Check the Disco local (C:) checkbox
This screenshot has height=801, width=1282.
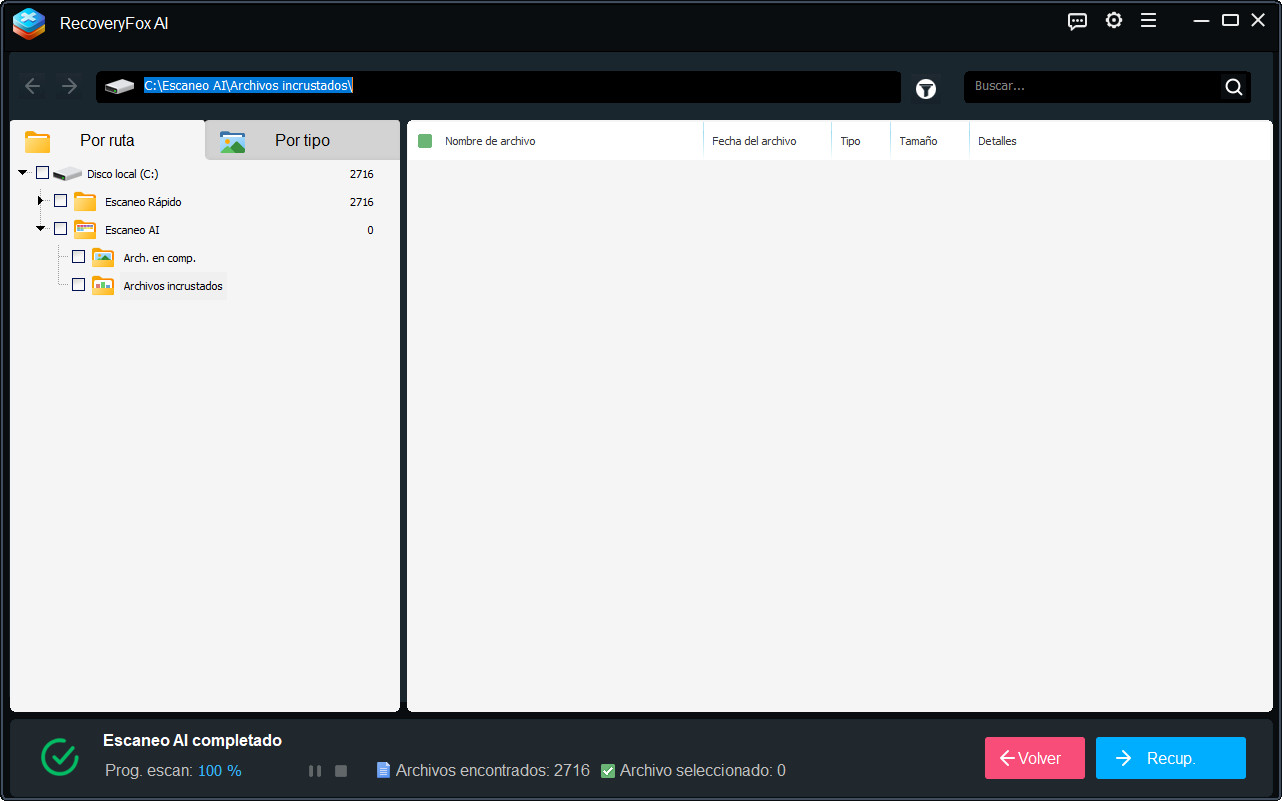[x=42, y=172]
